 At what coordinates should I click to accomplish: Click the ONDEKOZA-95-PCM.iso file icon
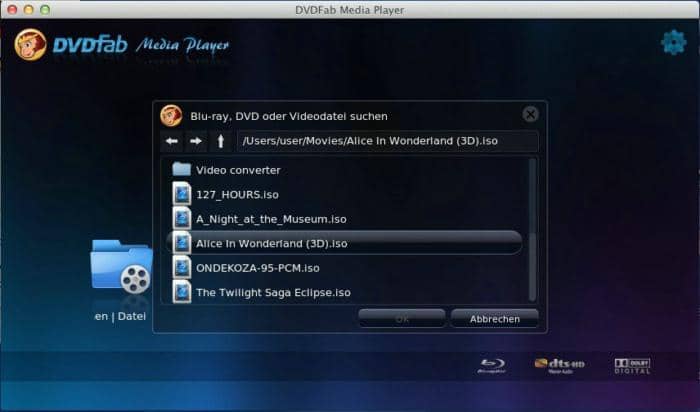click(x=182, y=267)
